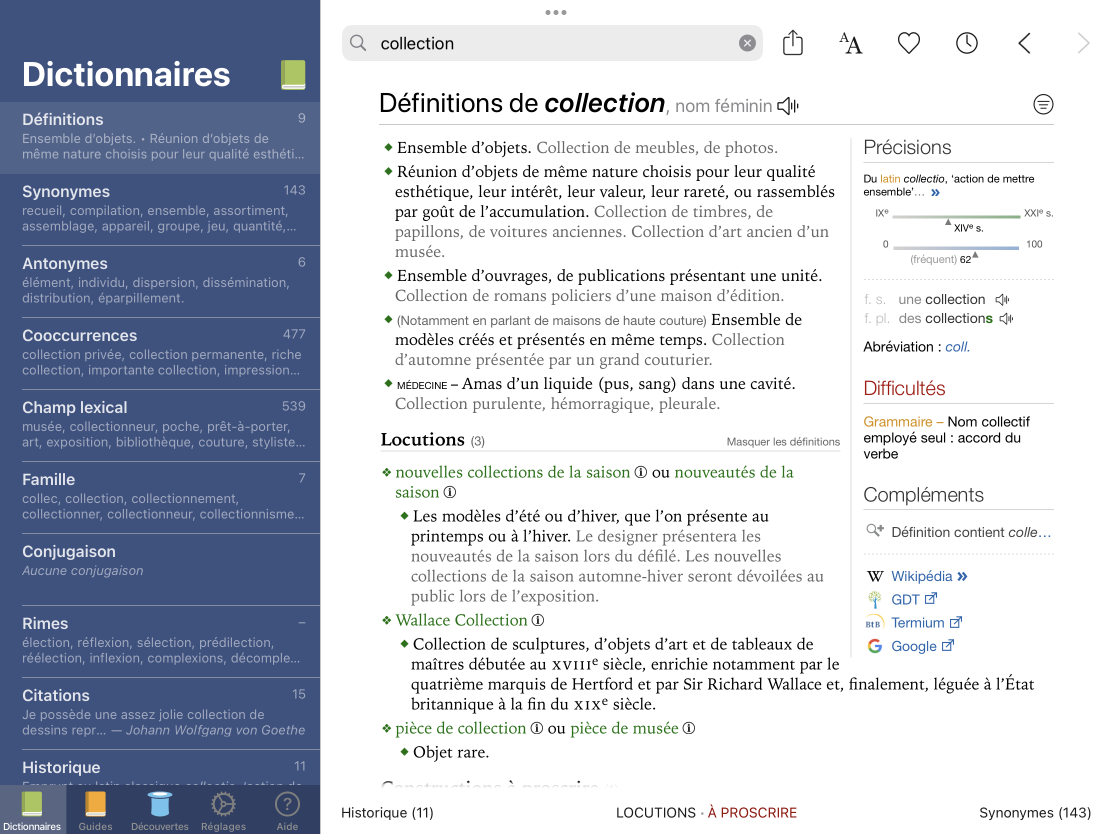Tap the three-dots multitasking handle
This screenshot has width=1112, height=834.
pos(555,12)
